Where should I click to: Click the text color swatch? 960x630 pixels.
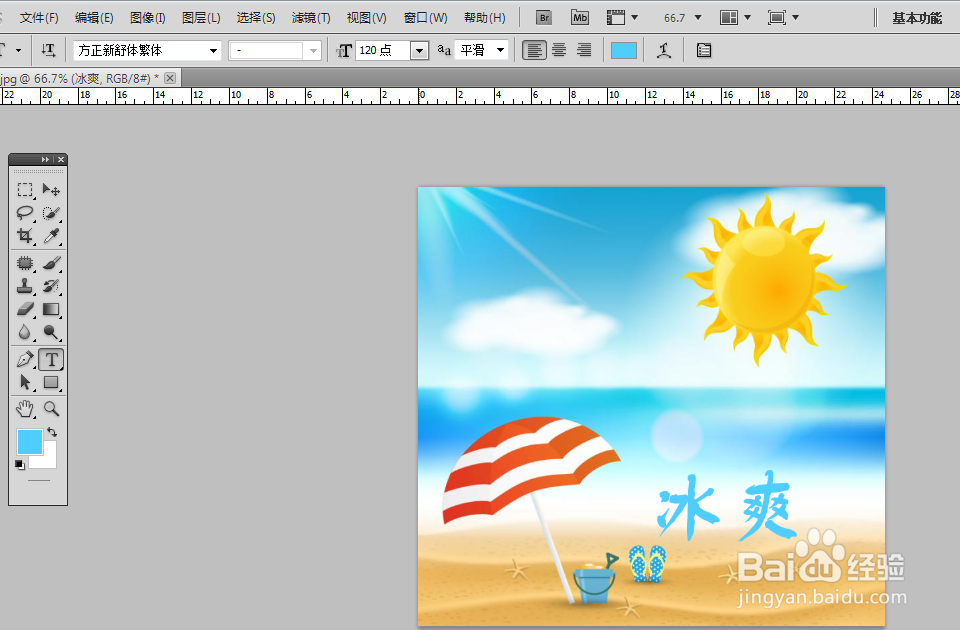click(x=624, y=50)
